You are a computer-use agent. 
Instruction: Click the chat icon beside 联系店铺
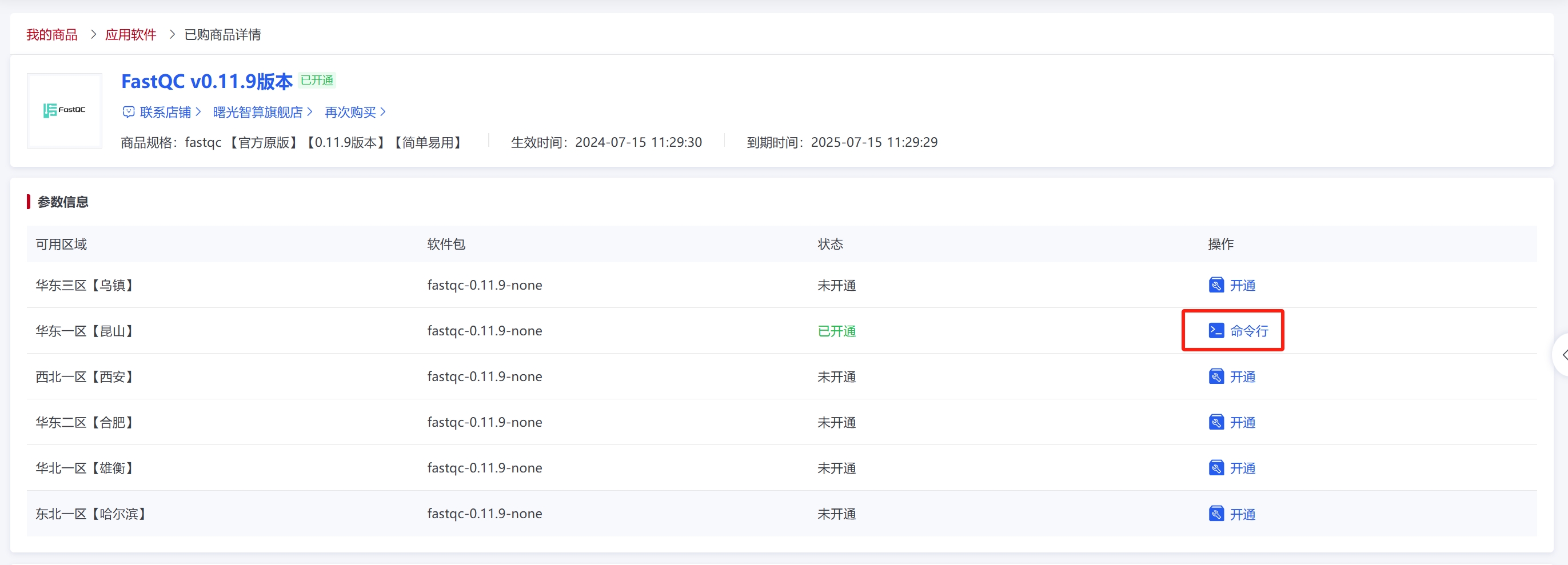click(129, 112)
